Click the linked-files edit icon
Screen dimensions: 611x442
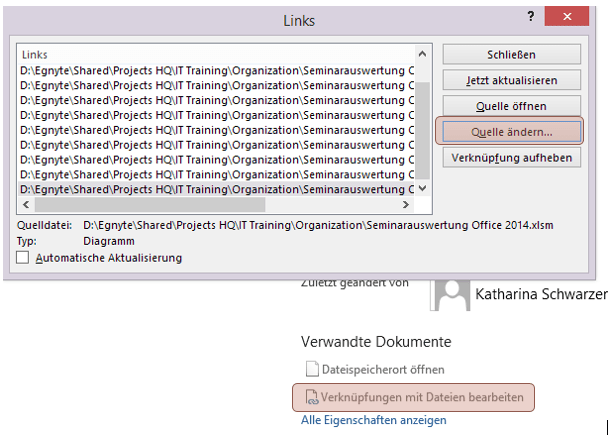click(x=312, y=397)
